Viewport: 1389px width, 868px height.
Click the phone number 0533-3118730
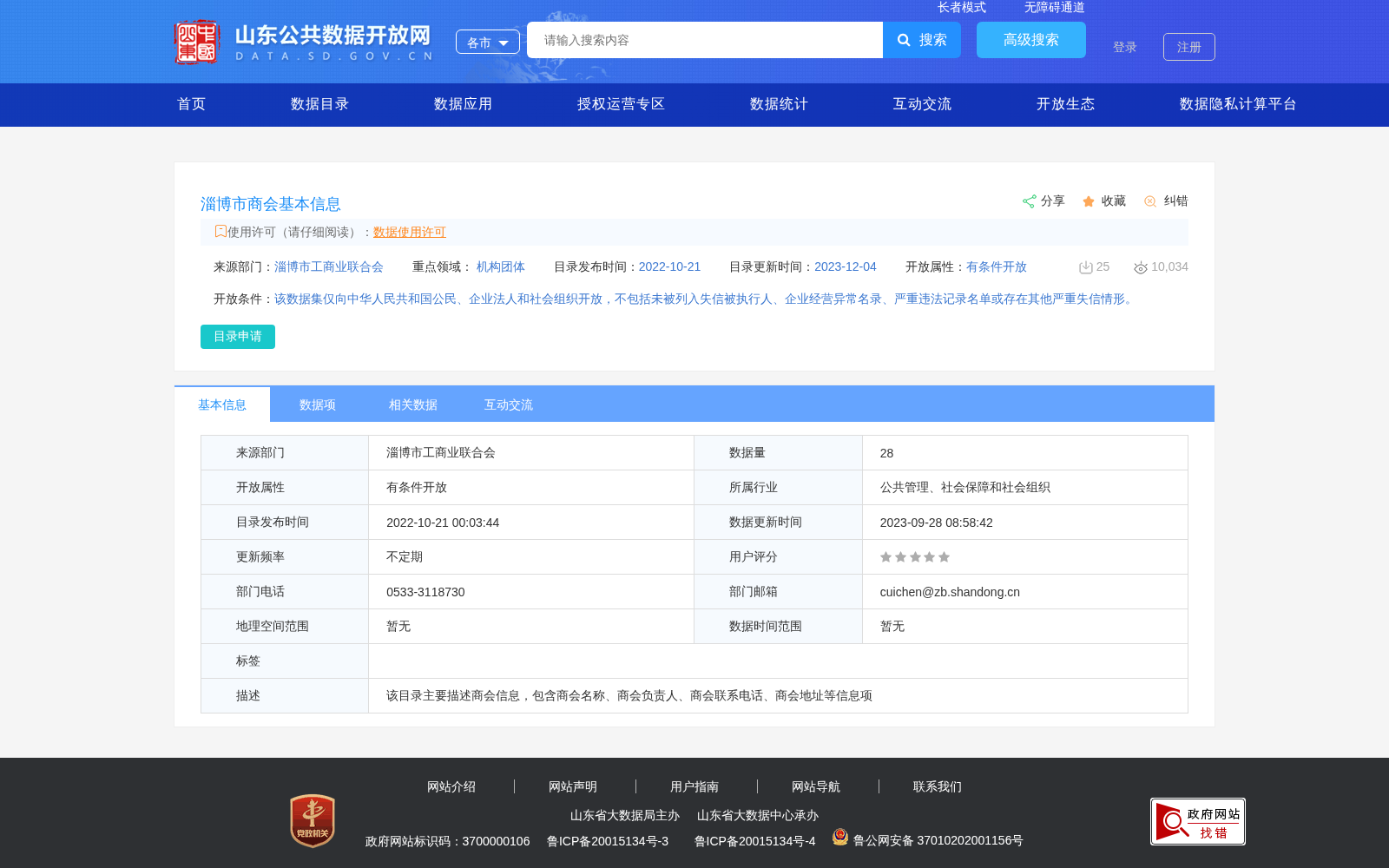(425, 592)
